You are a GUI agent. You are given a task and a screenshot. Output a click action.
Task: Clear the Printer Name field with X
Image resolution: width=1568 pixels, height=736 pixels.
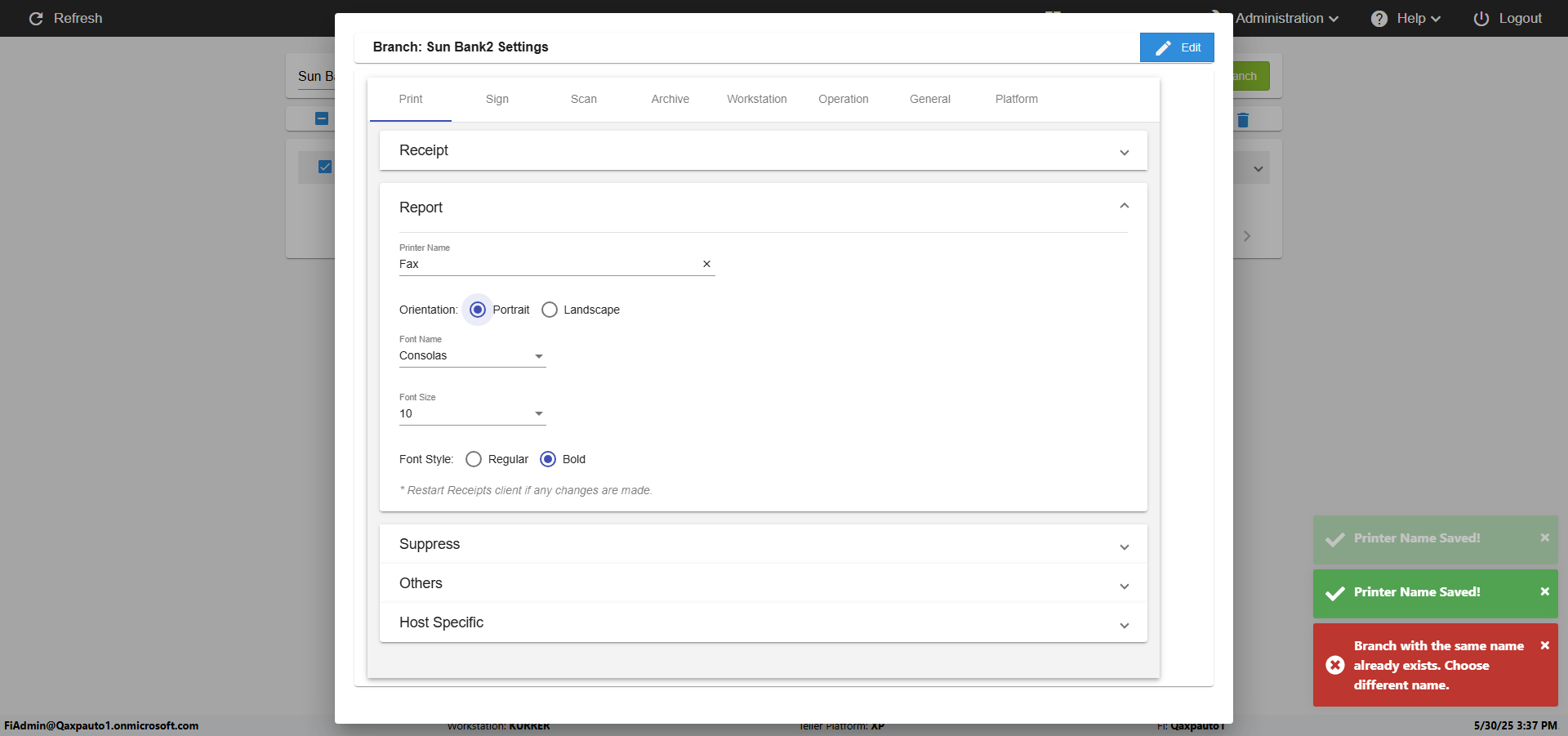706,264
